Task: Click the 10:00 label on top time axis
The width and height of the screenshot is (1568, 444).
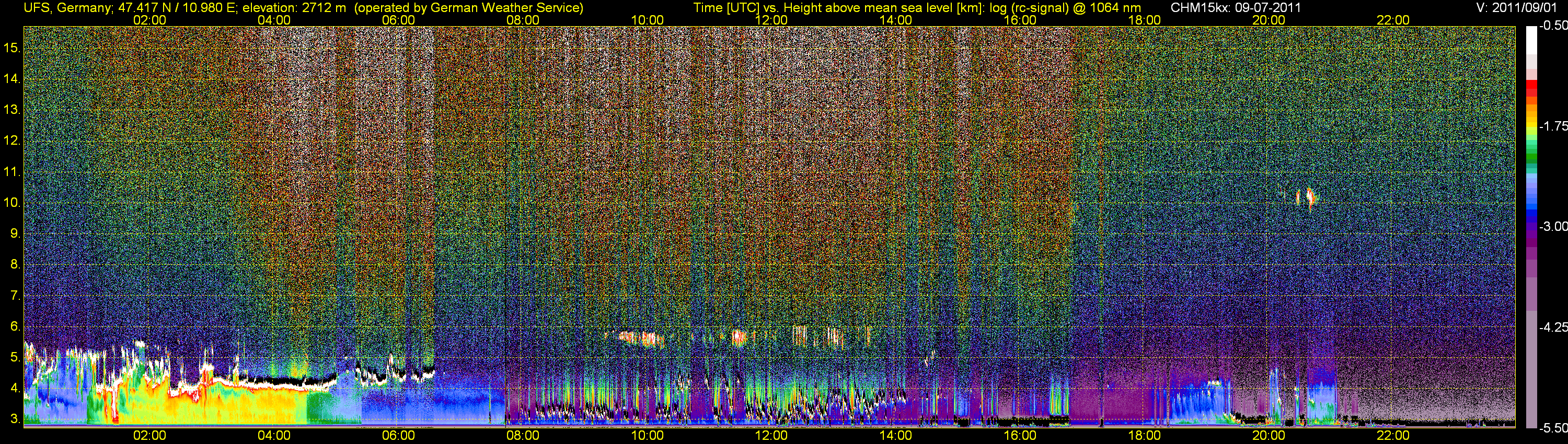Action: [647, 20]
